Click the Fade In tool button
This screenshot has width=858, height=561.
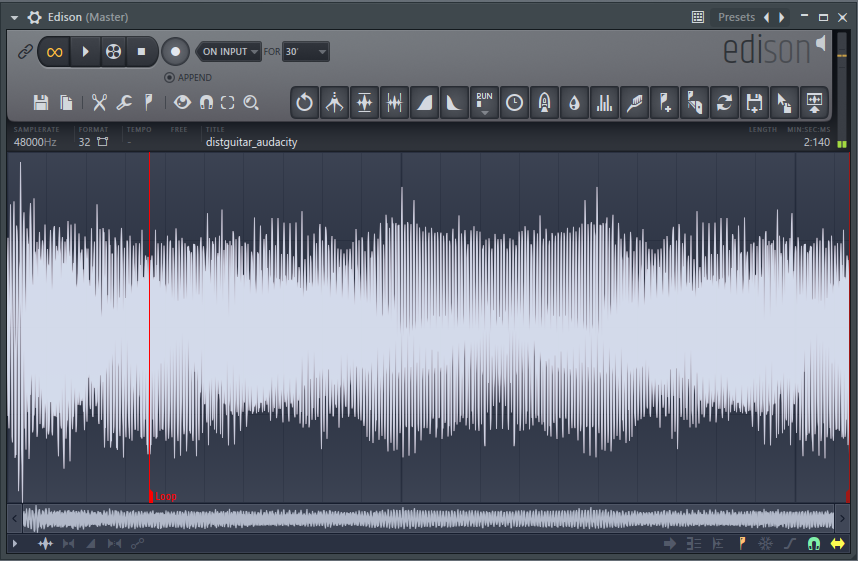pyautogui.click(x=424, y=102)
